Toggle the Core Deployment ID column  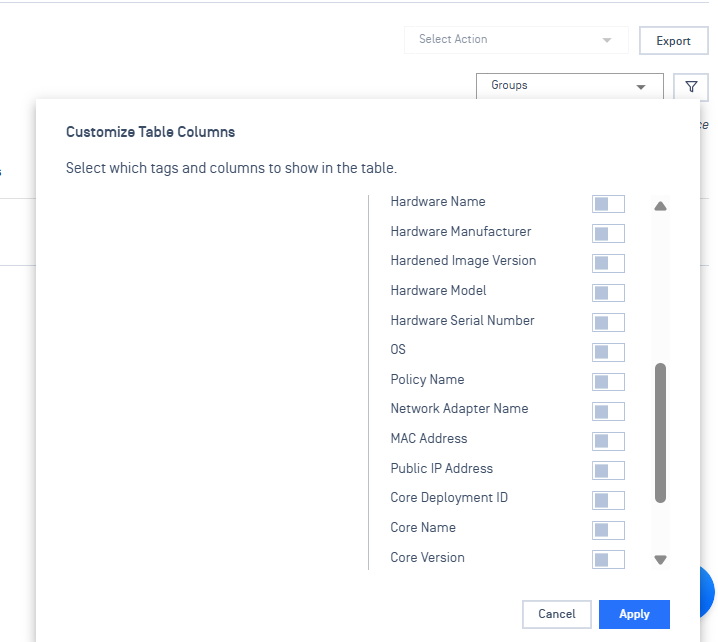point(608,500)
